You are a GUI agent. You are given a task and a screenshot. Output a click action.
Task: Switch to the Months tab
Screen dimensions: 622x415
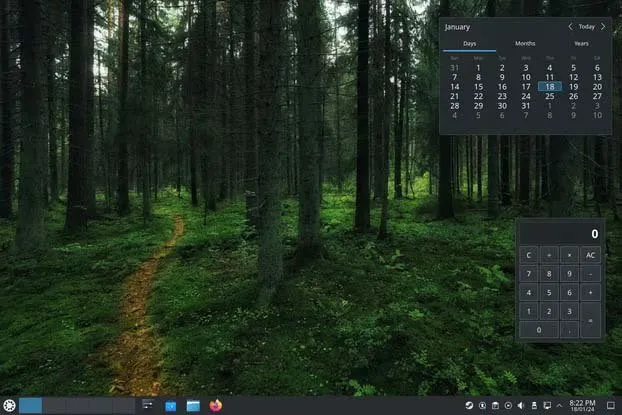tap(525, 44)
